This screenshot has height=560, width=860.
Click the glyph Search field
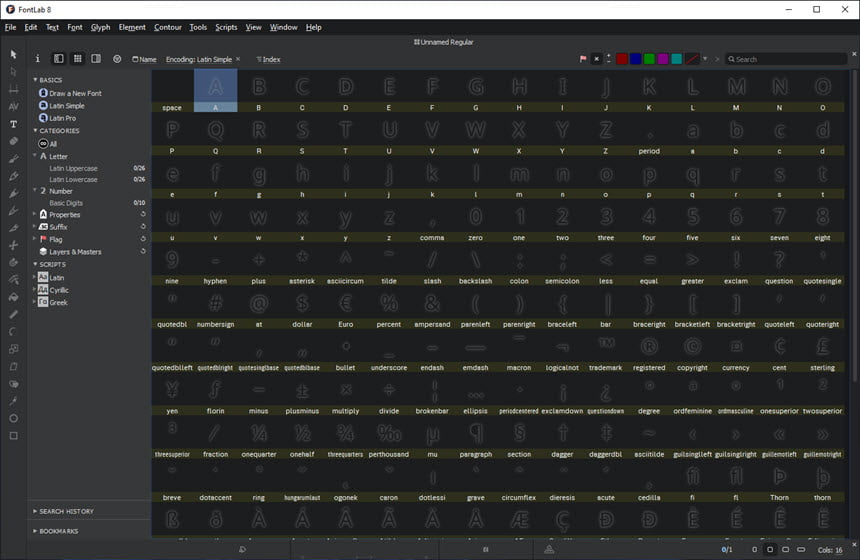point(786,59)
